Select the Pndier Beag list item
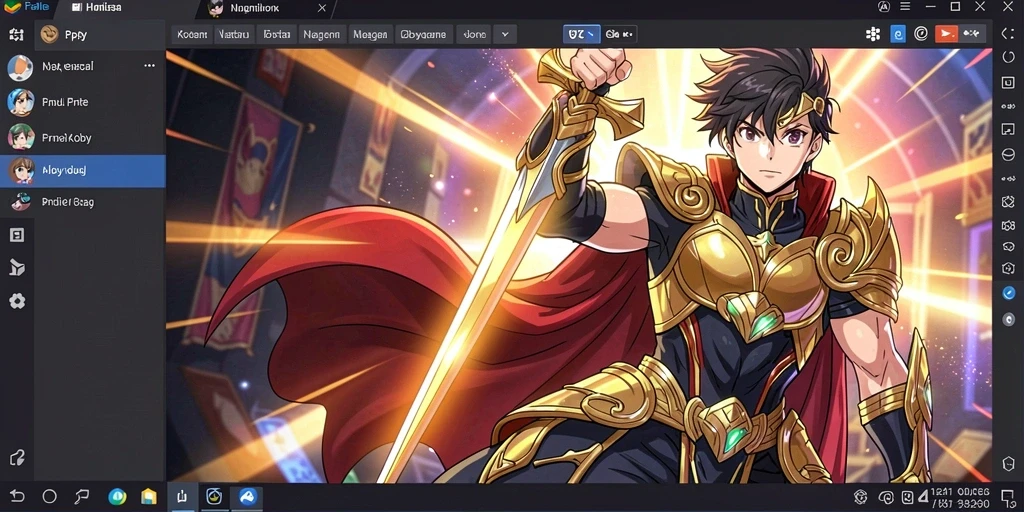1024x512 pixels. (83, 202)
